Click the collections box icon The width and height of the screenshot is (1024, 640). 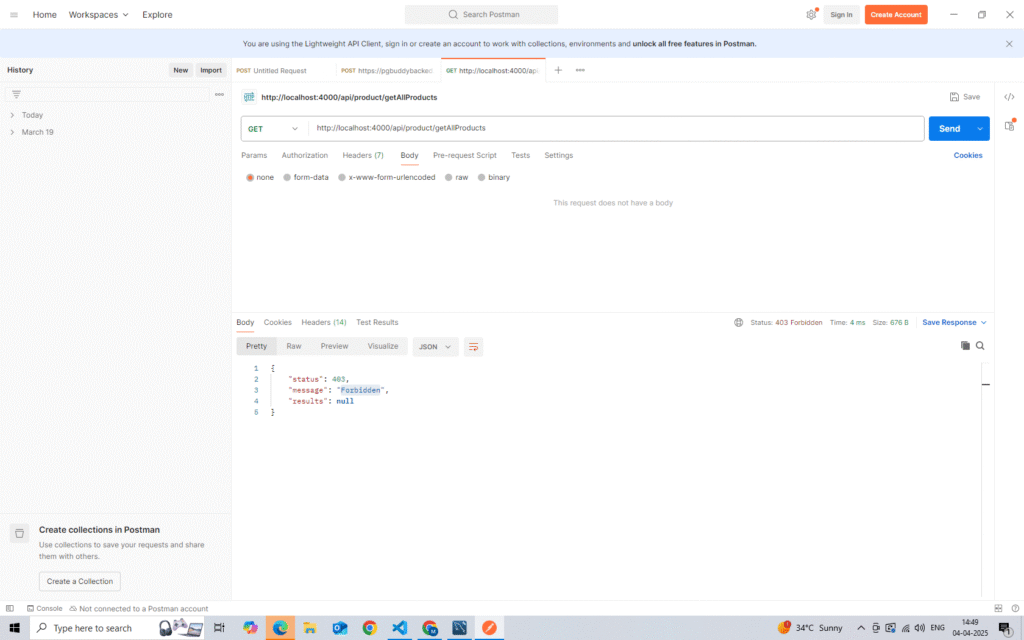[20, 534]
